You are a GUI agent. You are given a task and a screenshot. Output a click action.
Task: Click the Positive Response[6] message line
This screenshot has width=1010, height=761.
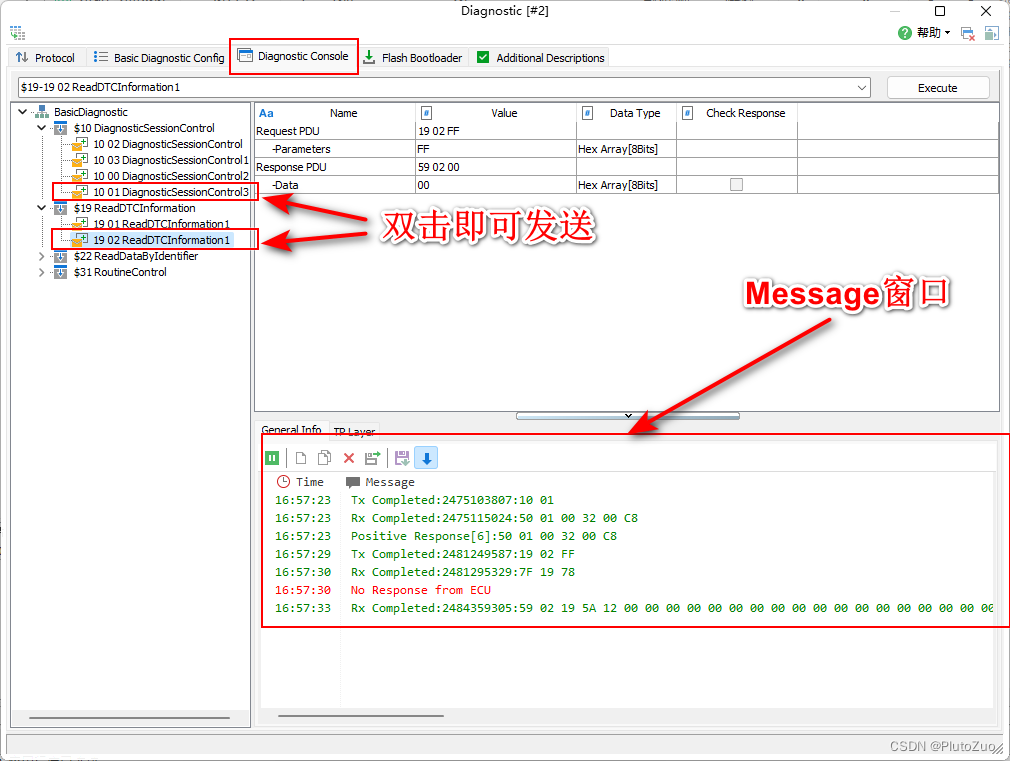pos(483,536)
